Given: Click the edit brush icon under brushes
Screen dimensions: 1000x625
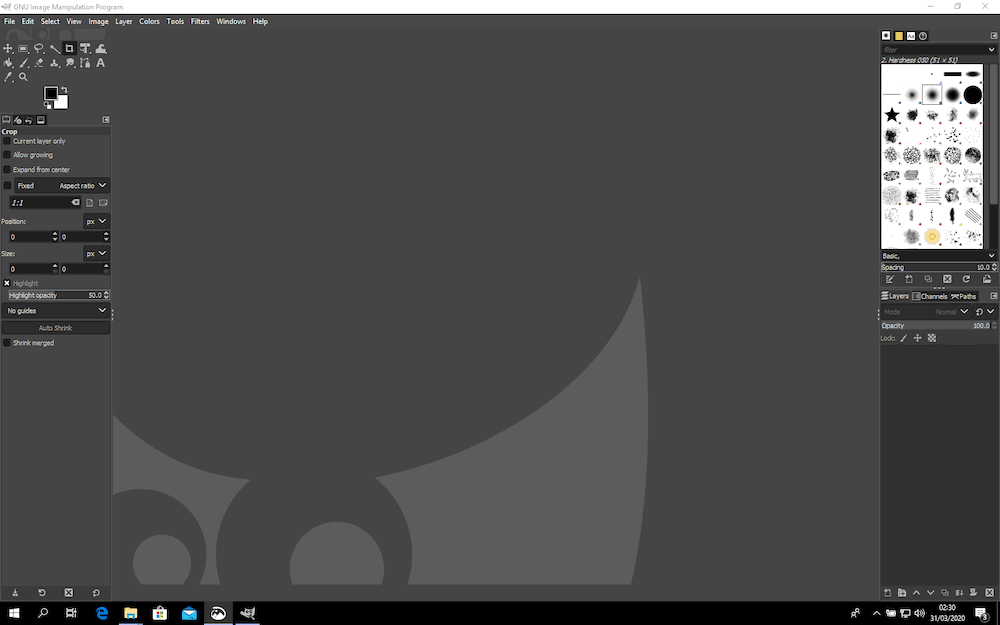Looking at the screenshot, I should 890,279.
